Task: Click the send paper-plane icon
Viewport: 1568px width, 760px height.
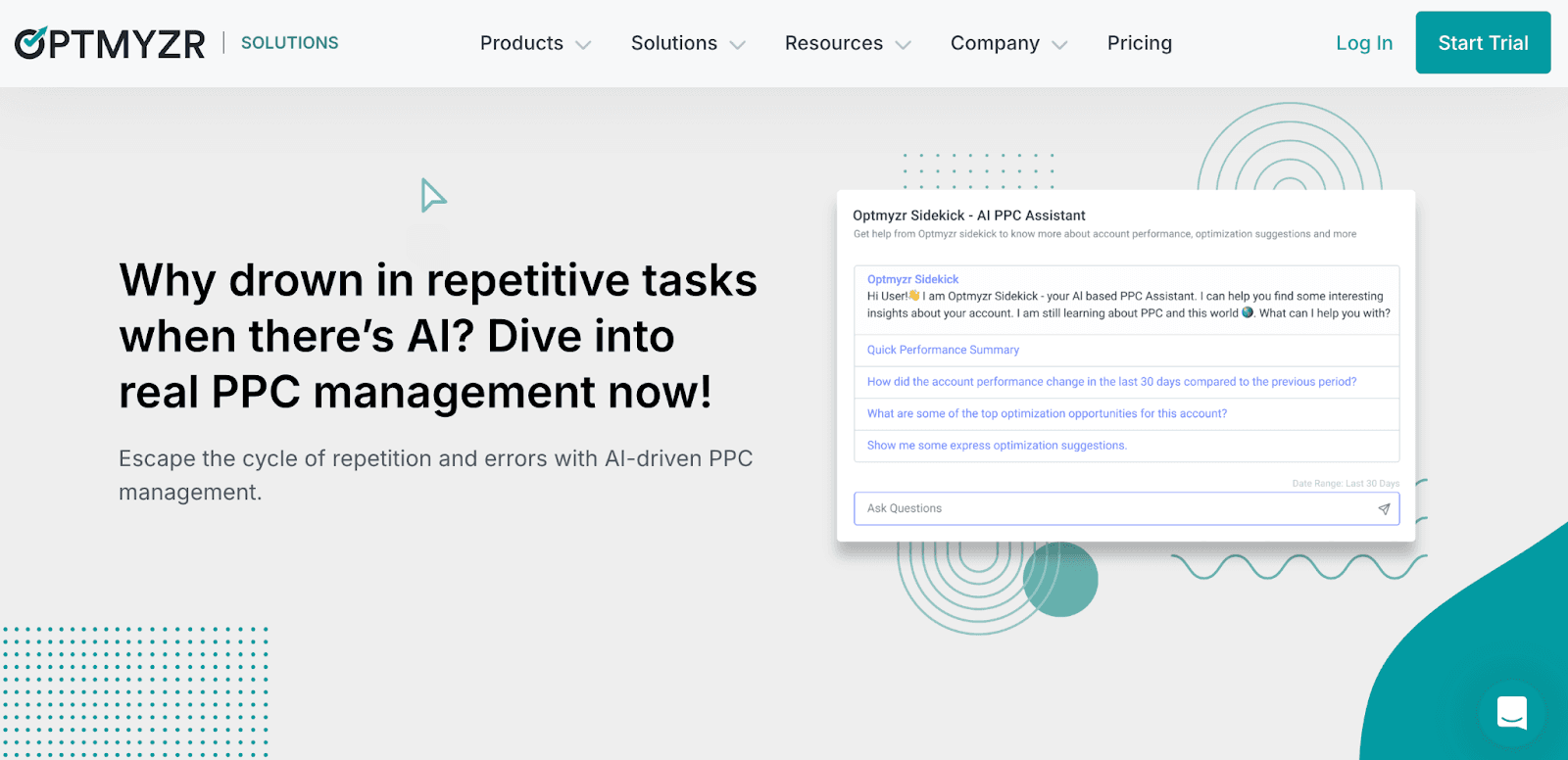Action: click(x=1384, y=509)
